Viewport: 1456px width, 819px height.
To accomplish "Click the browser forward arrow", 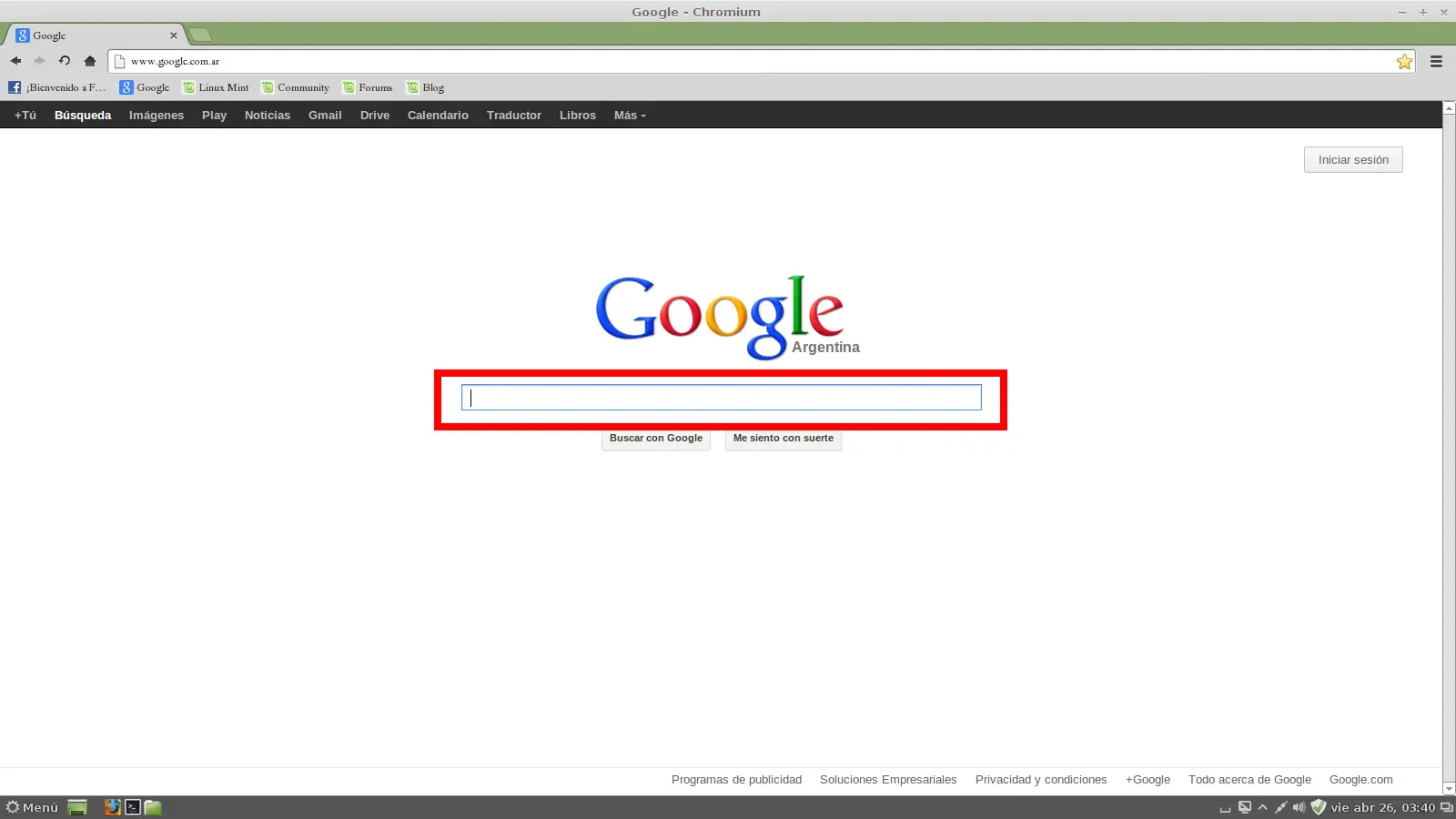I will pos(40,61).
